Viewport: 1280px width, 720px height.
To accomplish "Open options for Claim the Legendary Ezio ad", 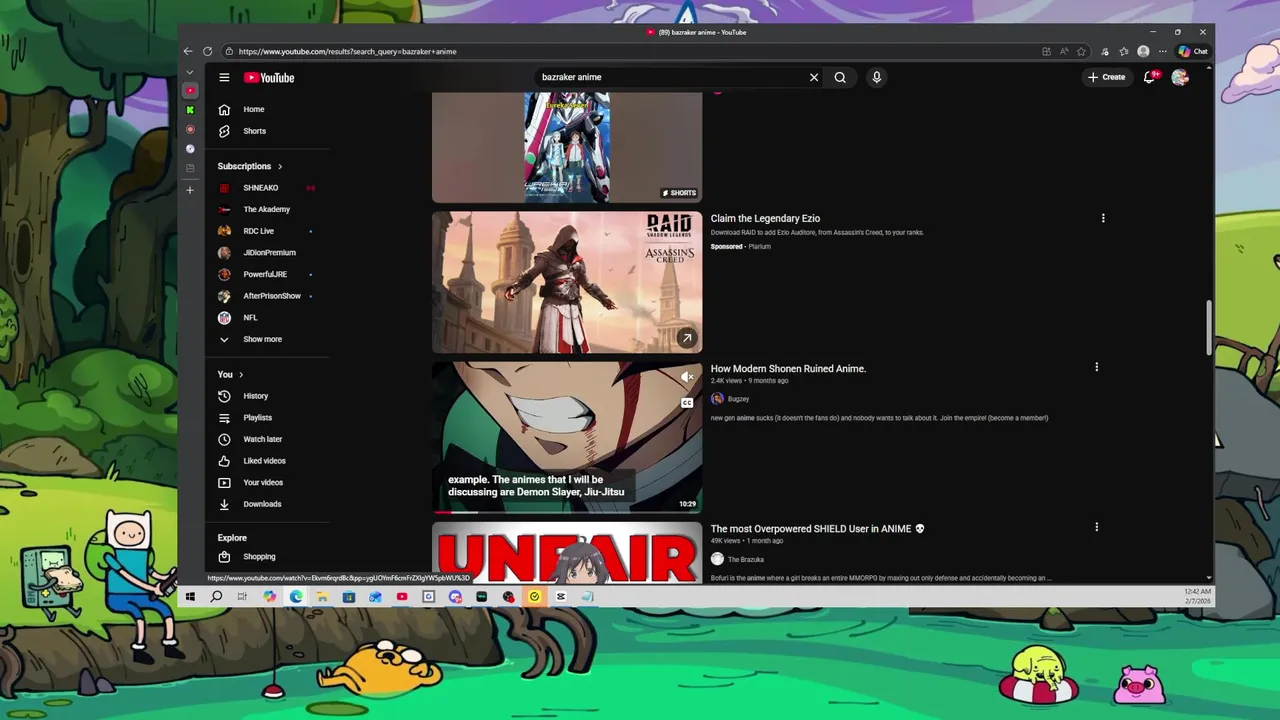I will click(1103, 218).
